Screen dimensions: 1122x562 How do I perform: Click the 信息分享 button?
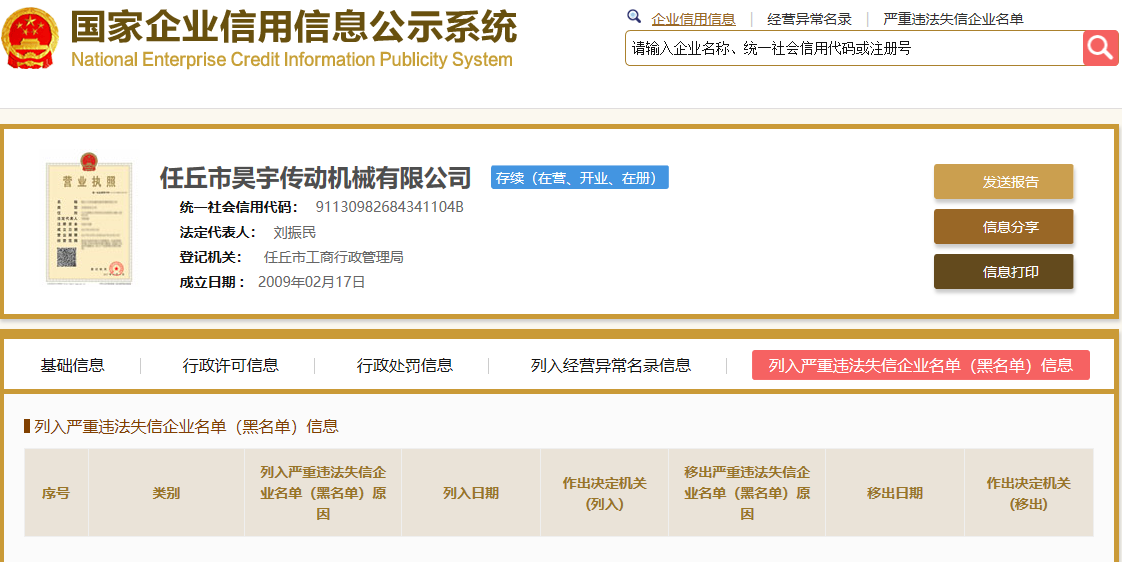[1003, 227]
